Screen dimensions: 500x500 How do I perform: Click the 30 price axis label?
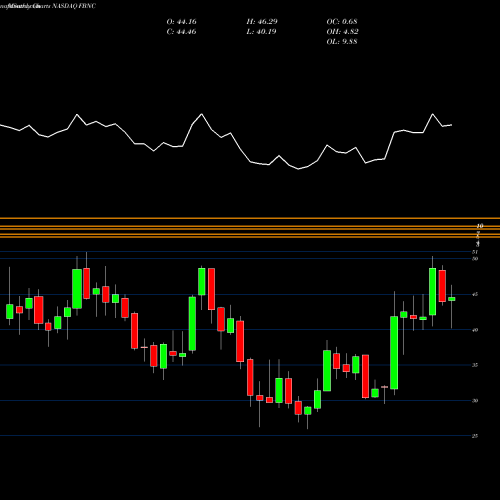[x=475, y=400]
